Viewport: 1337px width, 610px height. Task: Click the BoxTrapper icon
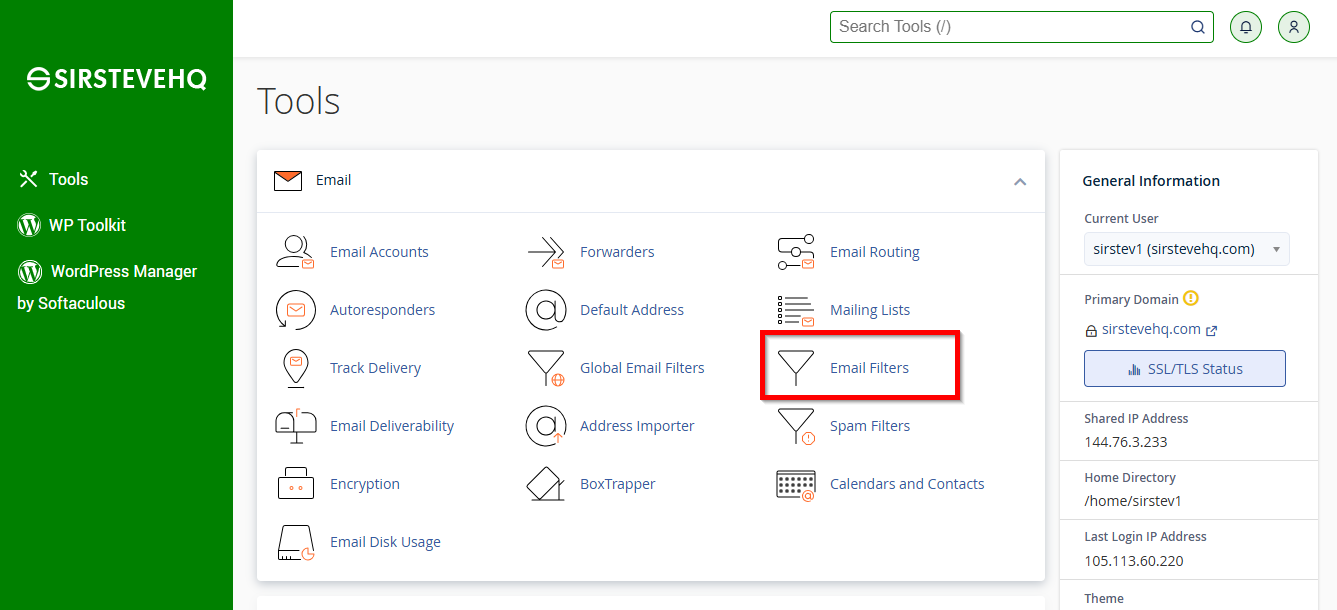click(546, 484)
